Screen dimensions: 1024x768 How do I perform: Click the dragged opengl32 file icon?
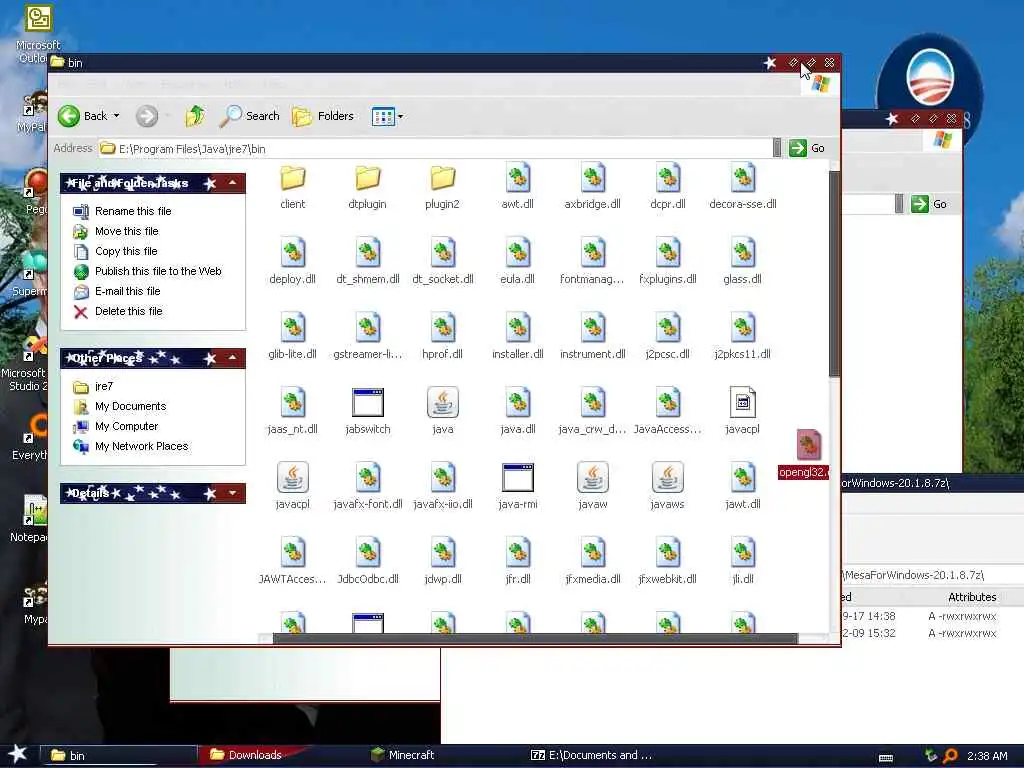pyautogui.click(x=808, y=445)
